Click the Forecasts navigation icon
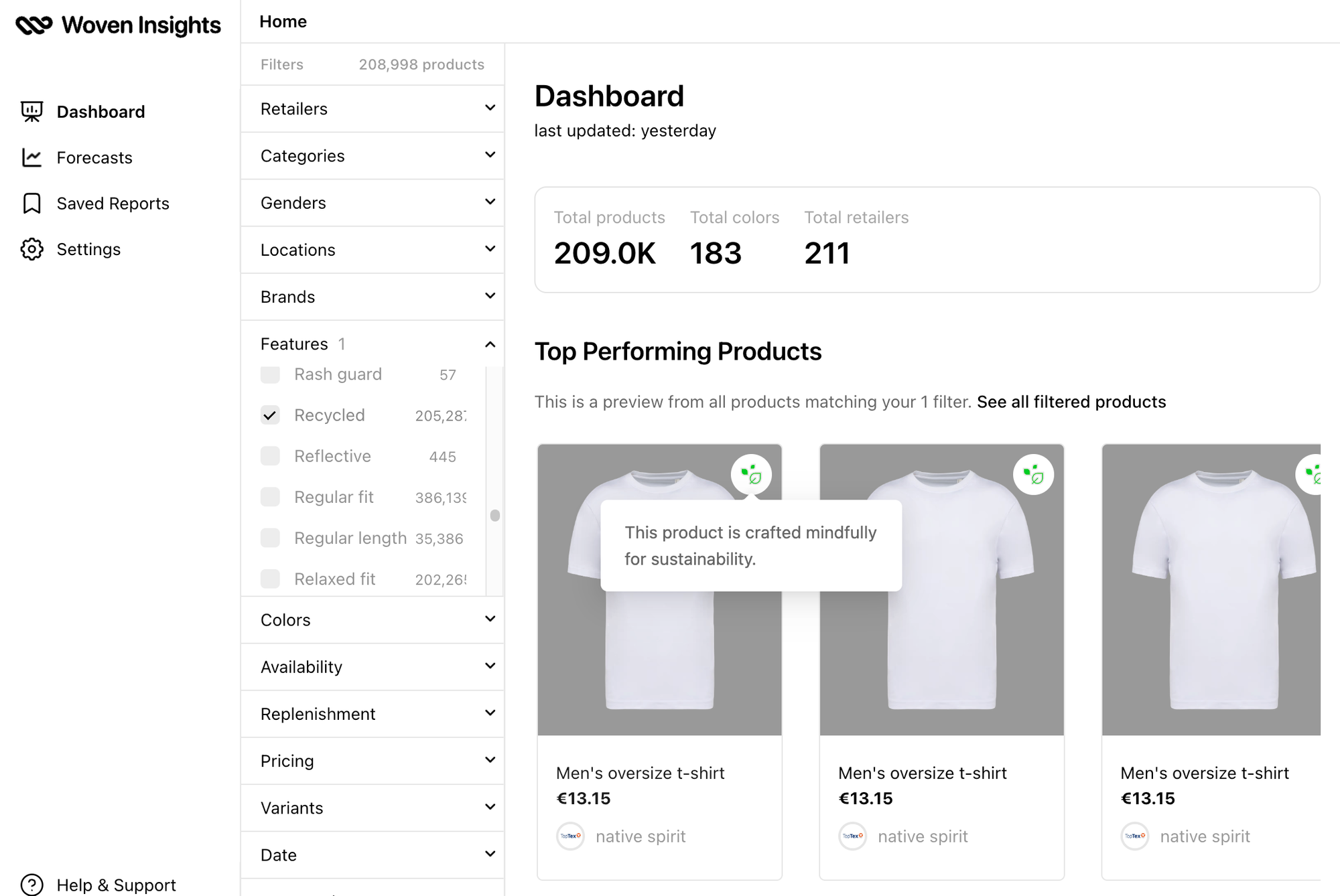This screenshot has height=896, width=1340. 32,157
